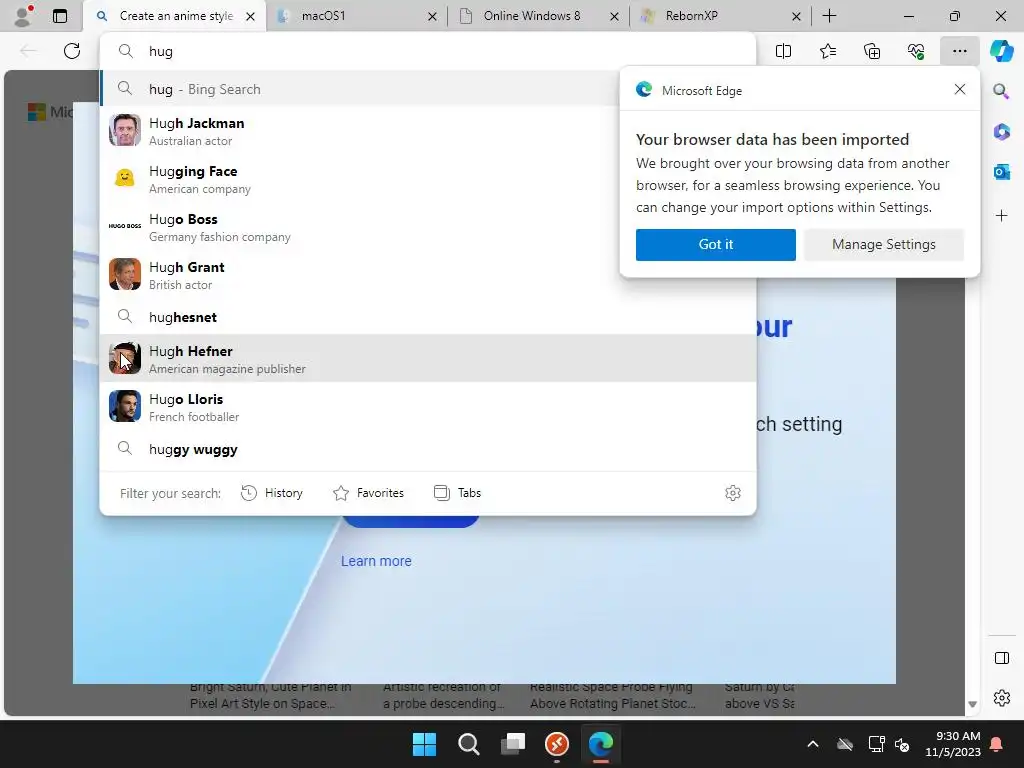Open the Settings and more ellipsis menu

[959, 51]
